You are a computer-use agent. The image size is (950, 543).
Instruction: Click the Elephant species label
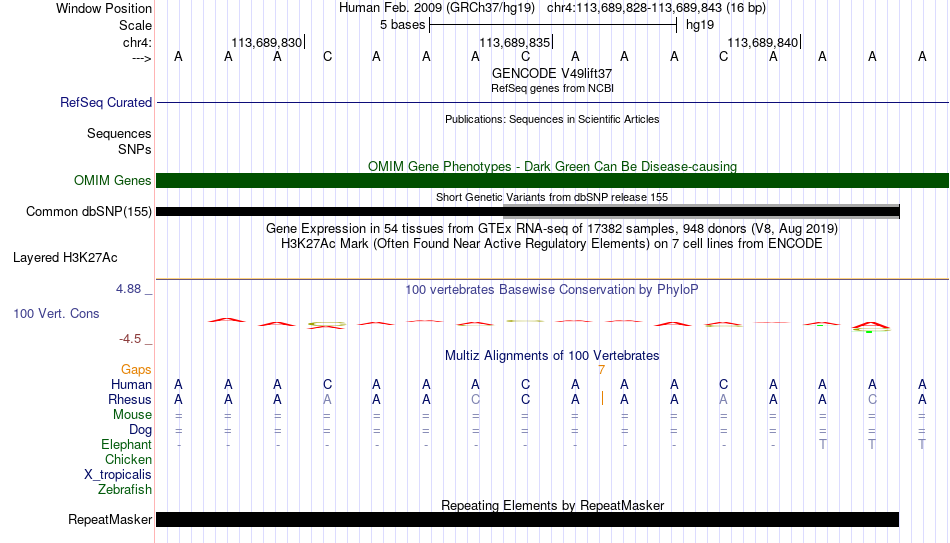[126, 444]
